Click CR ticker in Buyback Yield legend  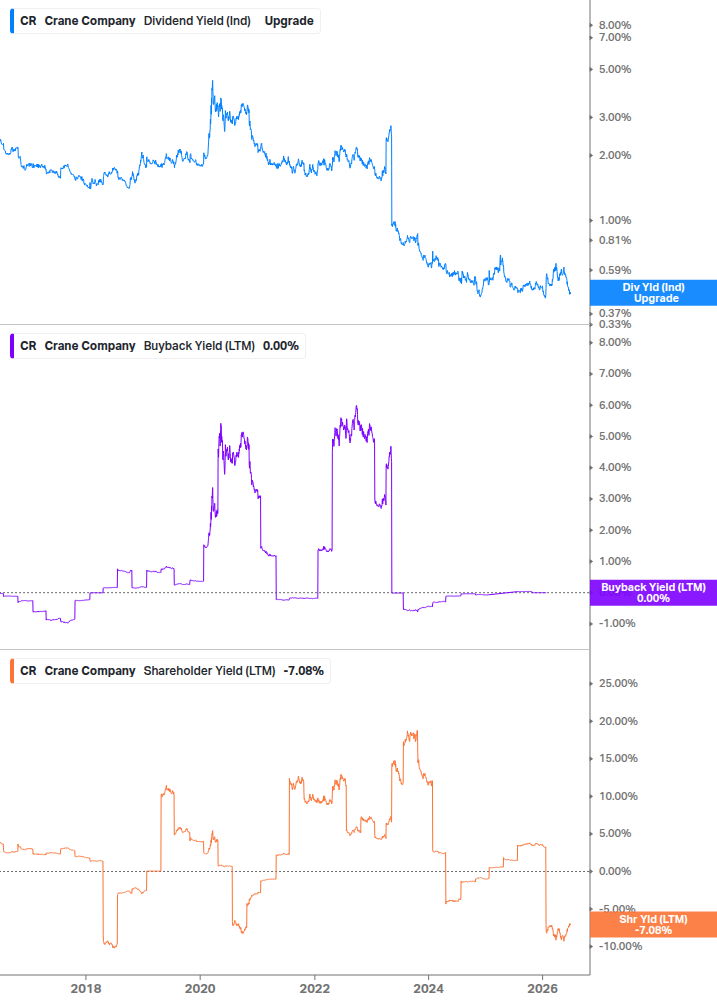pyautogui.click(x=28, y=346)
